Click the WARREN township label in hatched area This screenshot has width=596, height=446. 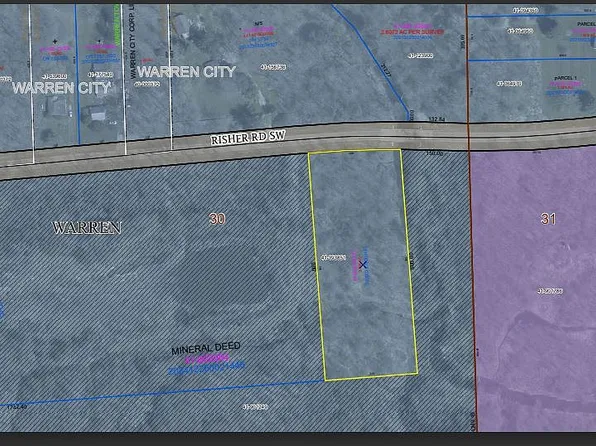click(87, 228)
